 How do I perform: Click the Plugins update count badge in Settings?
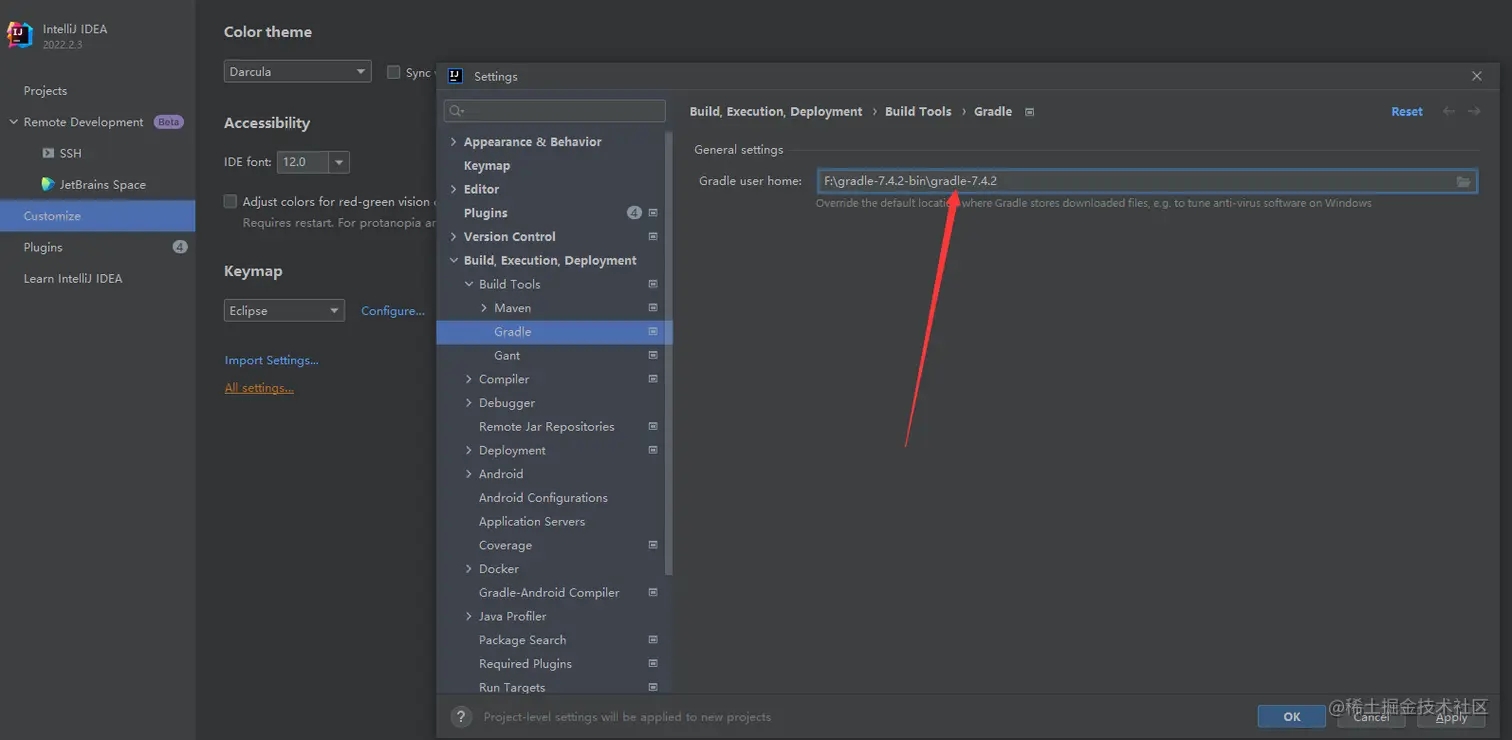tap(634, 213)
